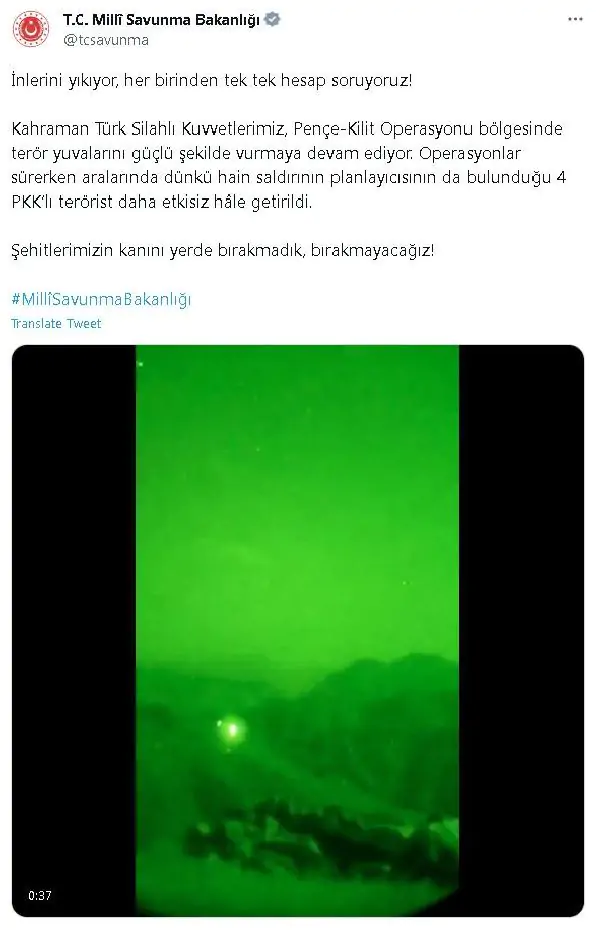Click the T.C. Millî Savunma Bakanlığı display name

(161, 20)
